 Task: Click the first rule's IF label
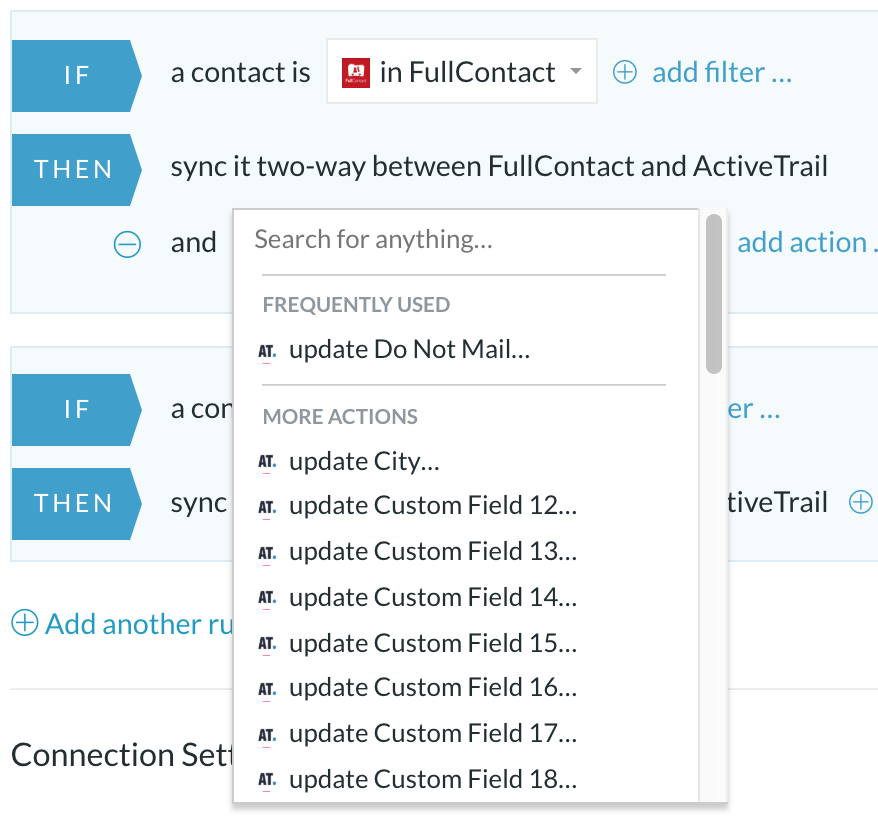76,76
